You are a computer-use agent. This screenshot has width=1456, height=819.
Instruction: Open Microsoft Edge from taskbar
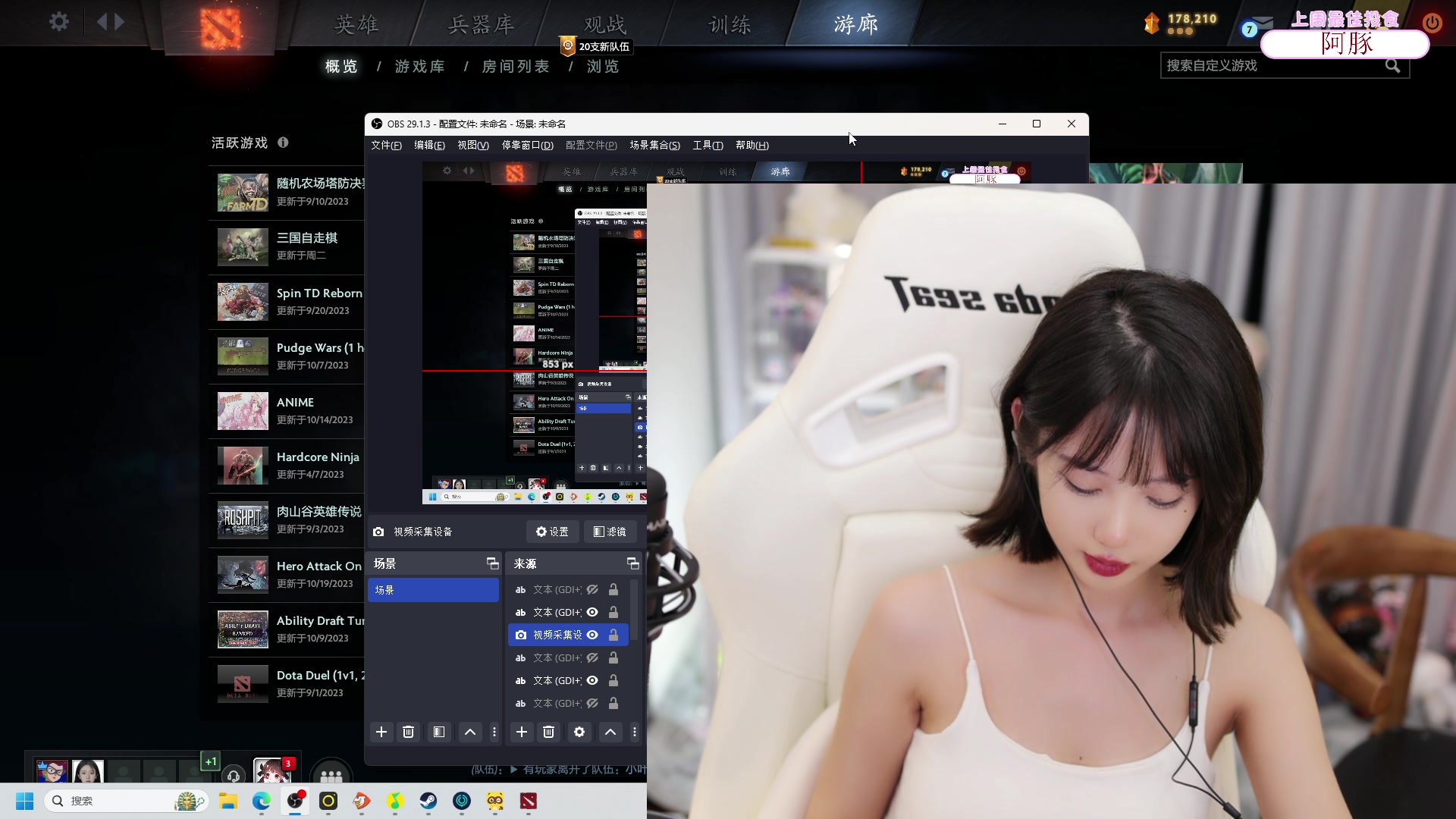[262, 801]
